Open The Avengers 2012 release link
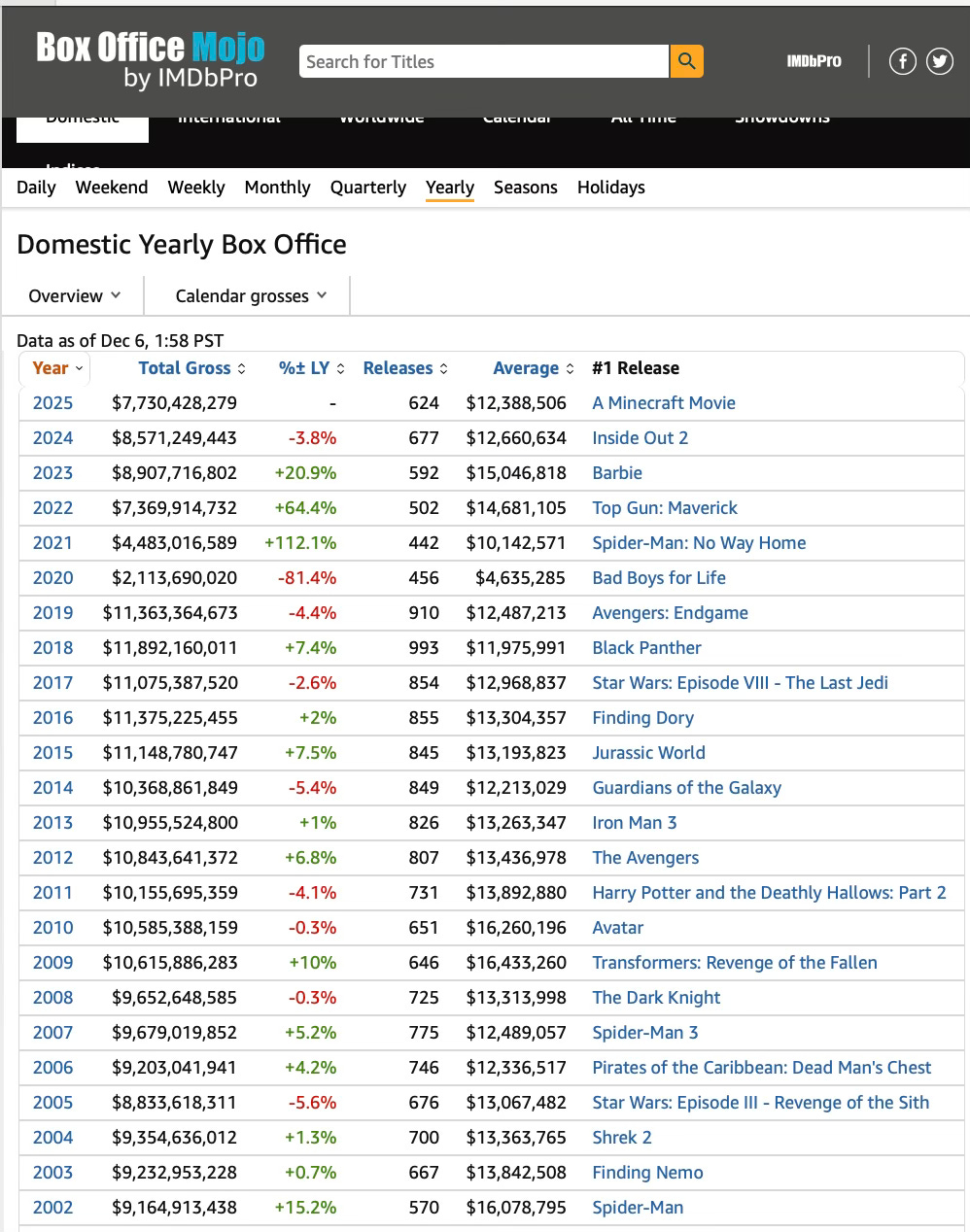970x1232 pixels. pos(645,858)
